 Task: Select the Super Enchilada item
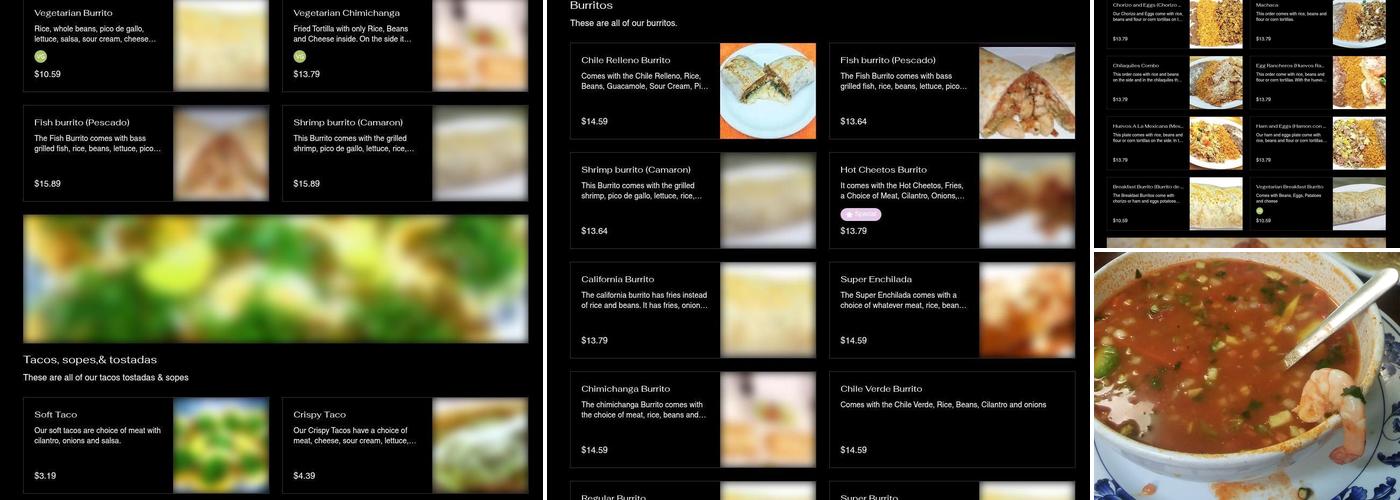(x=952, y=310)
